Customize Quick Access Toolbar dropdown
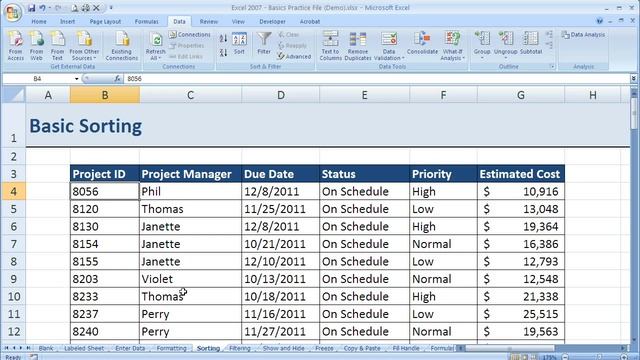640x360 pixels. pos(111,8)
